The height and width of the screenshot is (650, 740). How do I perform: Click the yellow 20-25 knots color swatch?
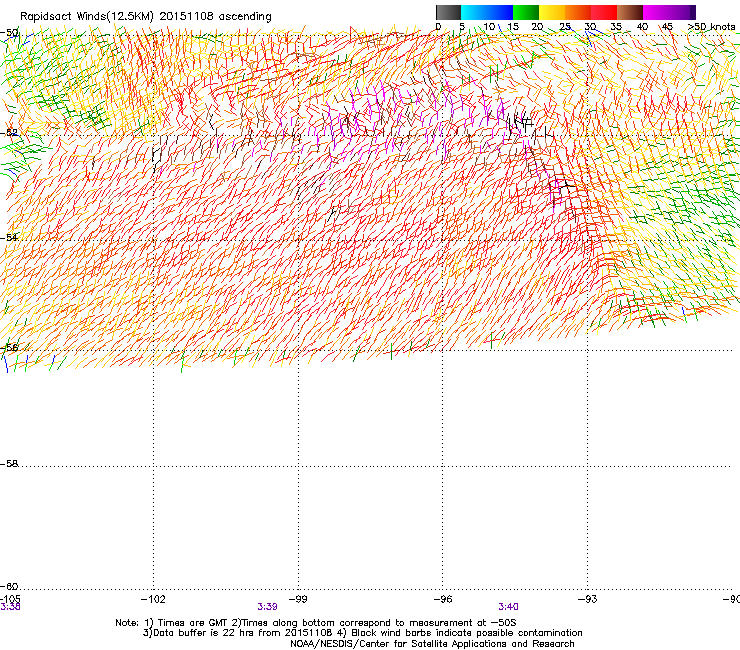(552, 12)
